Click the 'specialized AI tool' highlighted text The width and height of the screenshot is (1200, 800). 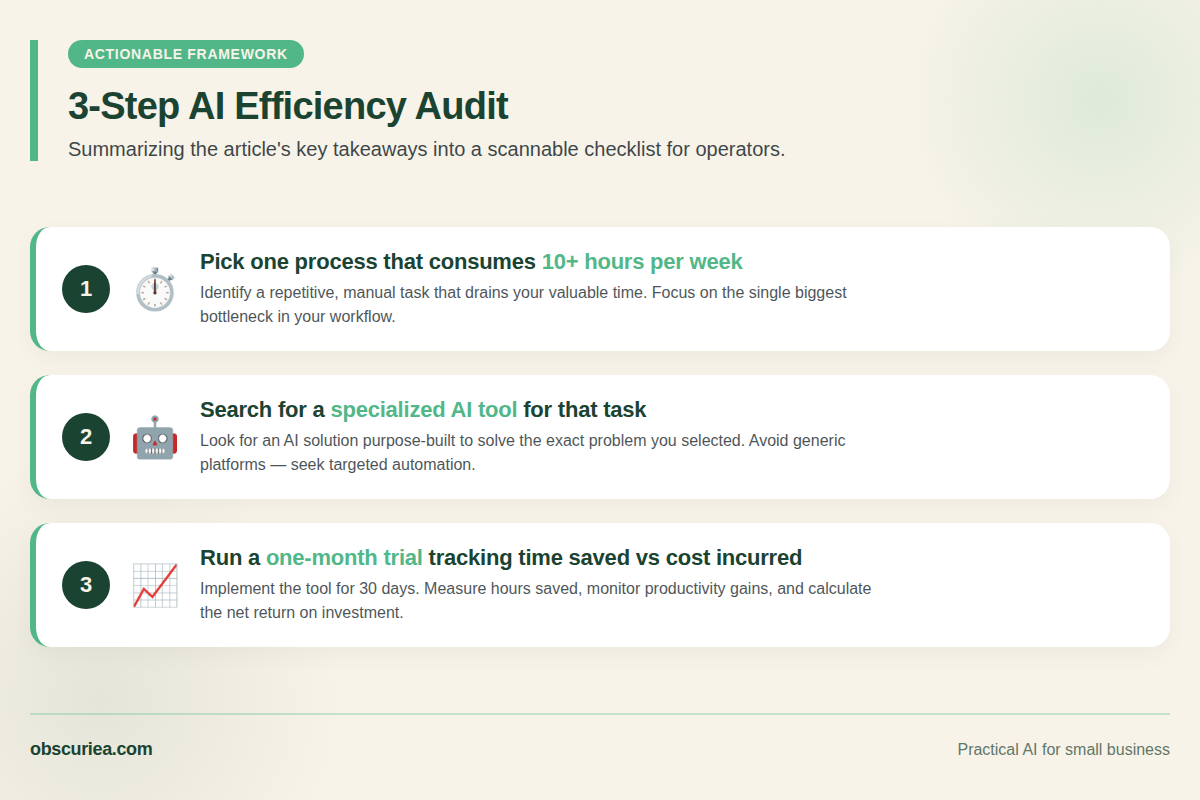point(424,410)
